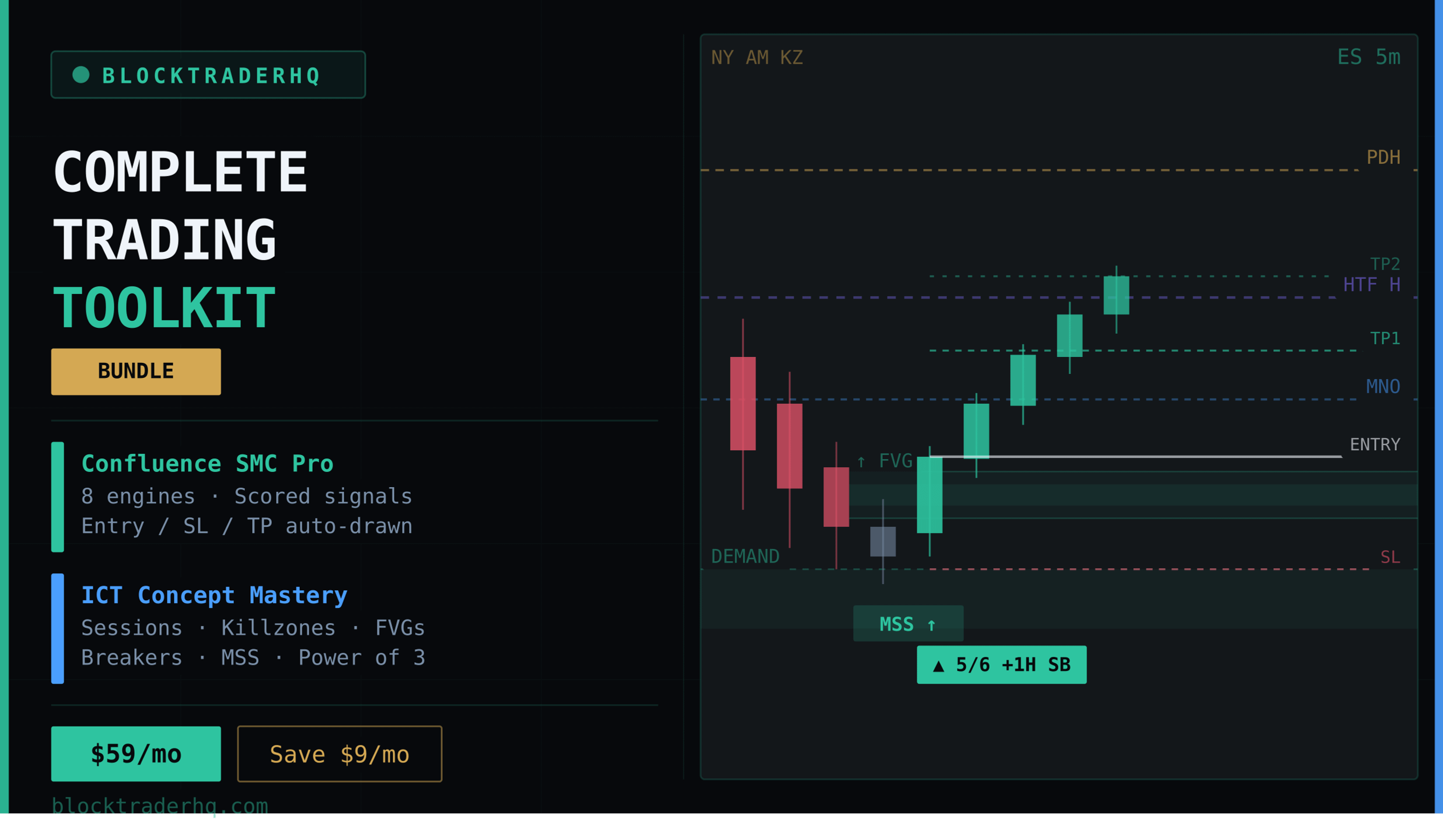1443x840 pixels.
Task: Click the ENTRY line label
Action: (1375, 444)
